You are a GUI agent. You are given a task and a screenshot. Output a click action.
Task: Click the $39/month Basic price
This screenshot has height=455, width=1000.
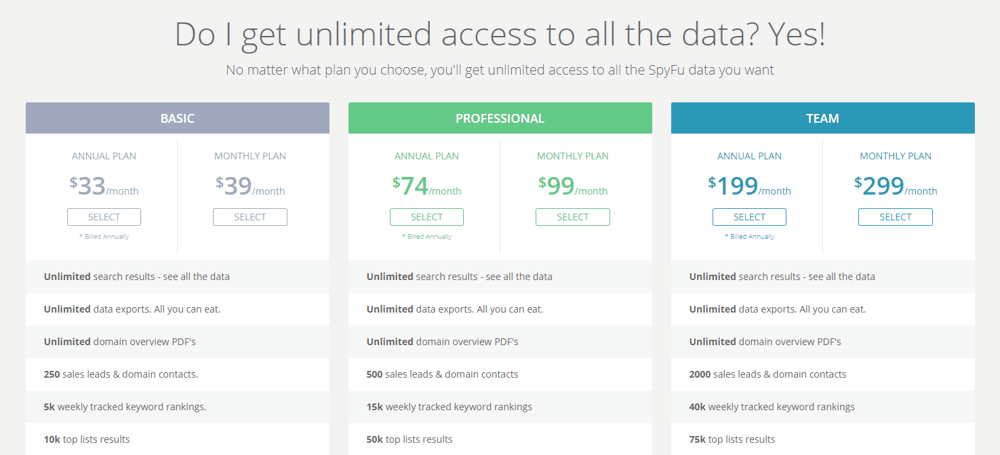pos(250,186)
